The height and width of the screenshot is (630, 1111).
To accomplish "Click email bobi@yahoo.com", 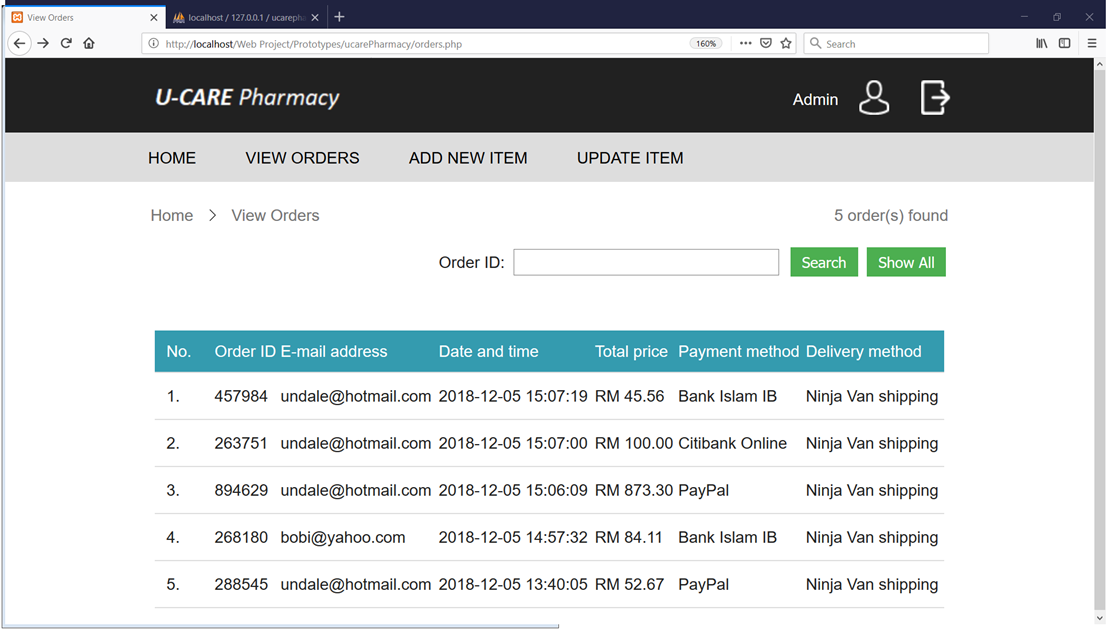I will [343, 538].
